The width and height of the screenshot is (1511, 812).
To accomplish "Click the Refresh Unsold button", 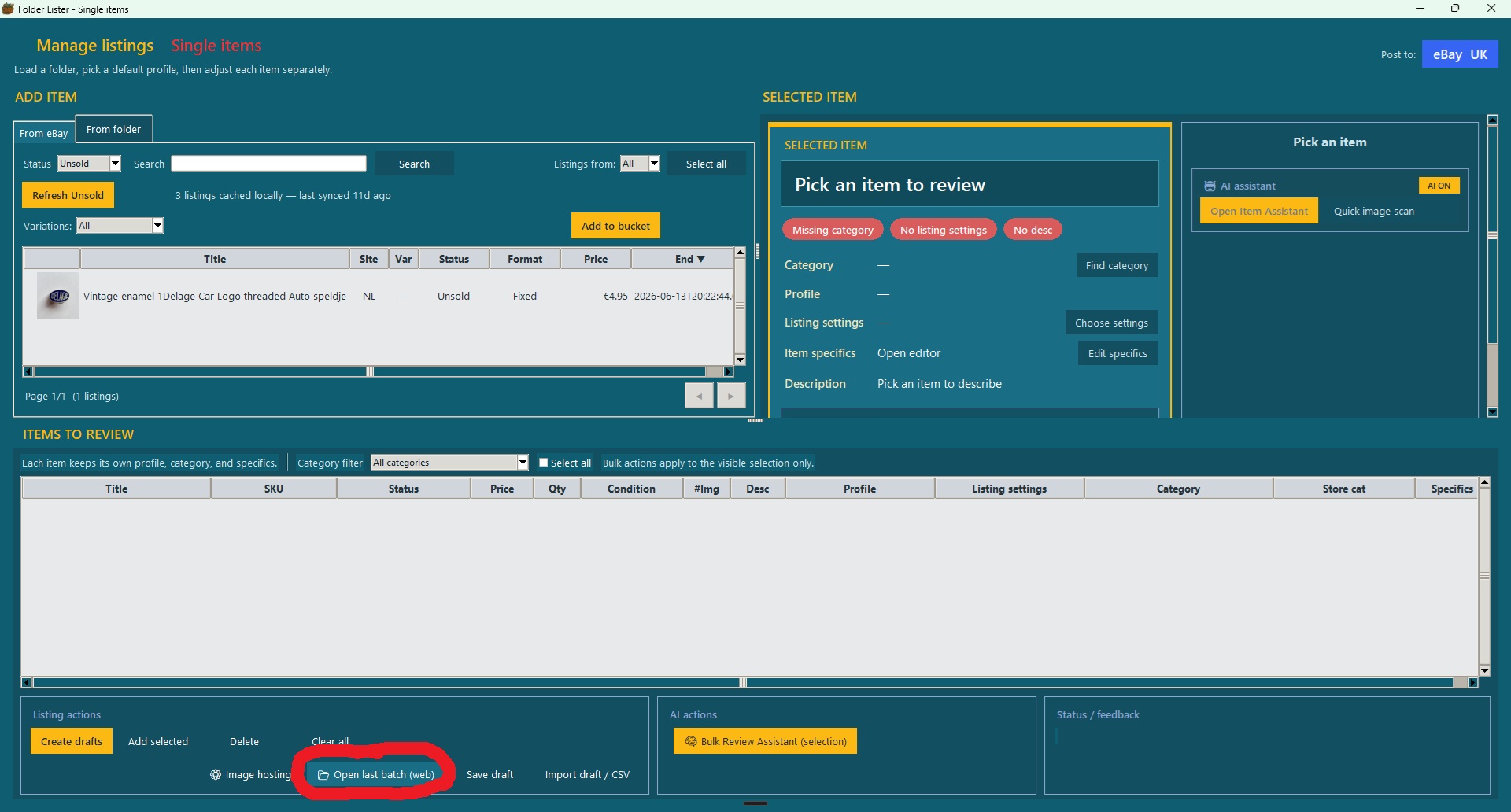I will [x=68, y=195].
